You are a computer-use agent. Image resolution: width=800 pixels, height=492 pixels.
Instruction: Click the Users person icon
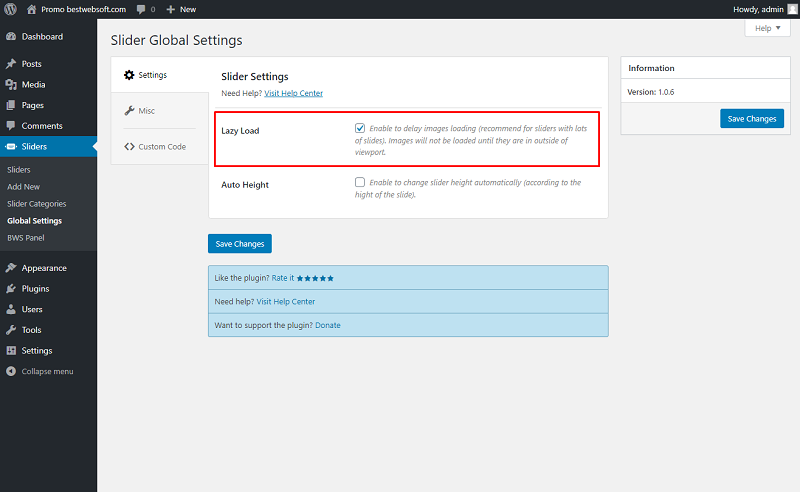(x=11, y=309)
